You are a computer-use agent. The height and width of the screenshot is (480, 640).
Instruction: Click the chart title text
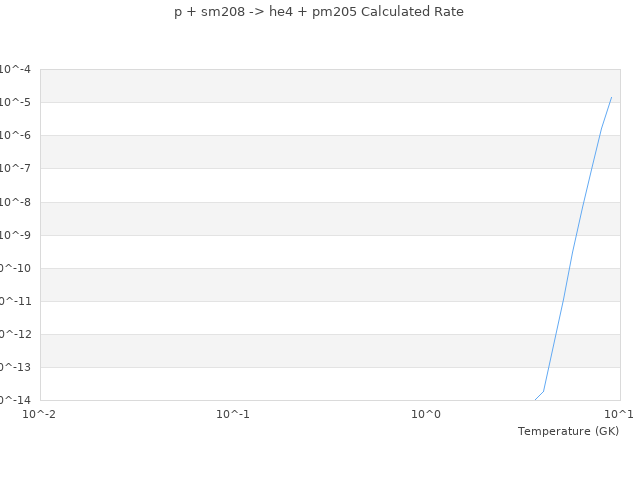tap(319, 12)
